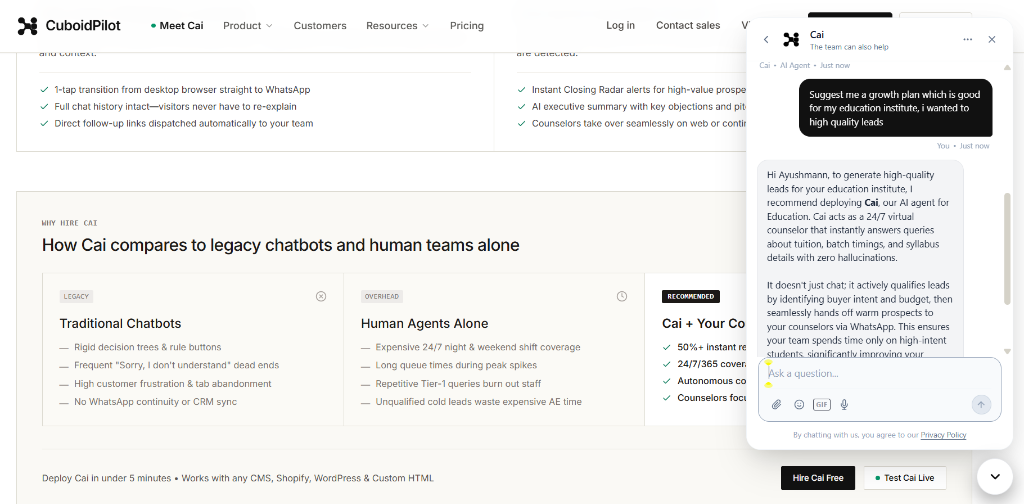Click the Cai avatar in chat header
This screenshot has width=1024, height=504.
click(x=792, y=40)
